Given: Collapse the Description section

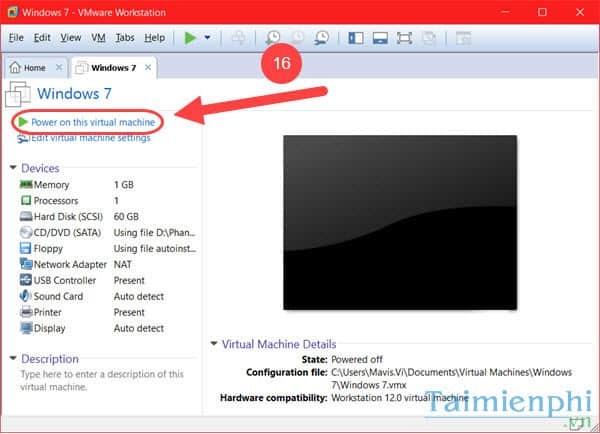Looking at the screenshot, I should tap(13, 358).
